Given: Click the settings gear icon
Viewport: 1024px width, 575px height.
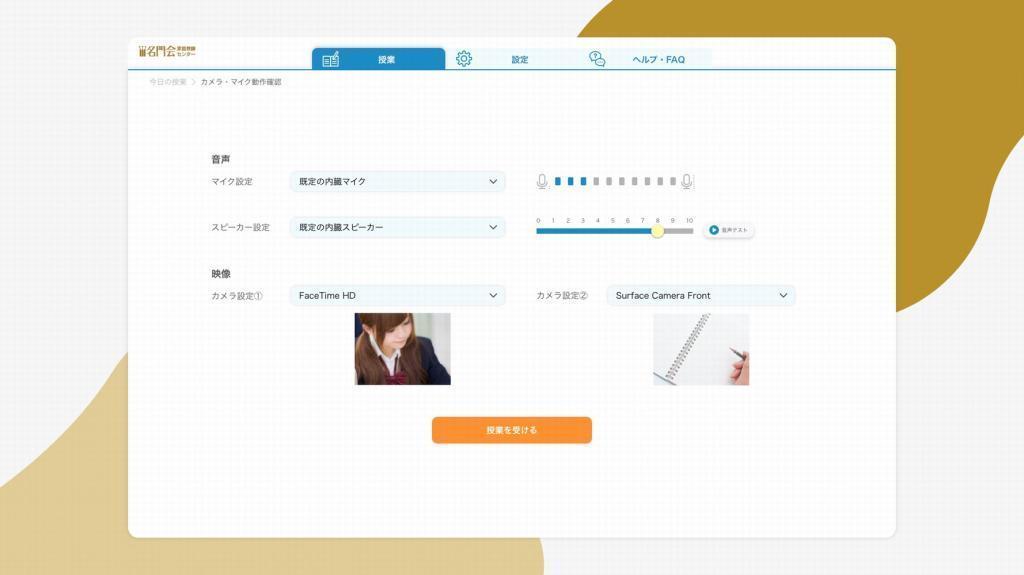Looking at the screenshot, I should pyautogui.click(x=464, y=59).
